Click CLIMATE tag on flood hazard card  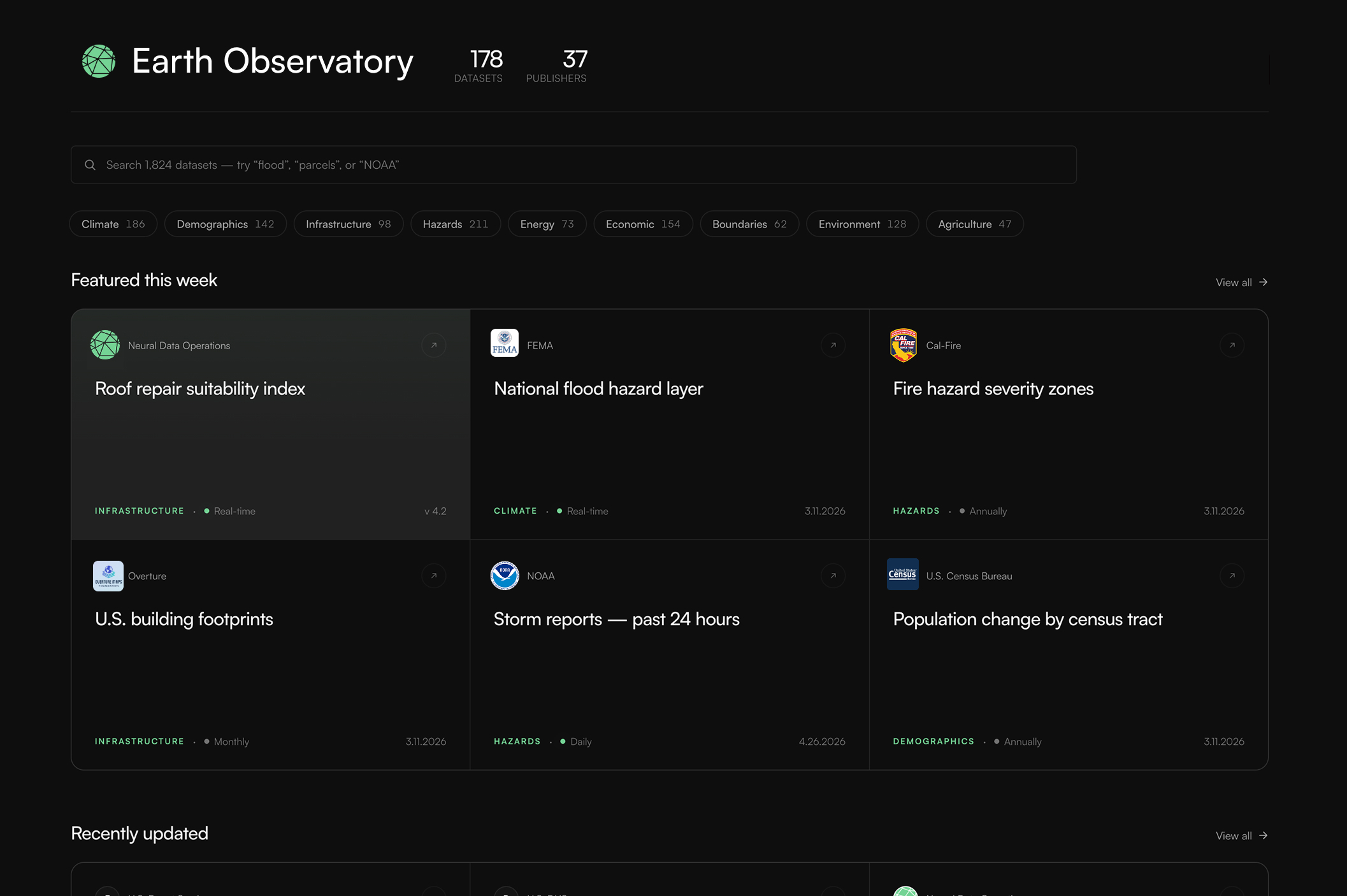pos(515,511)
